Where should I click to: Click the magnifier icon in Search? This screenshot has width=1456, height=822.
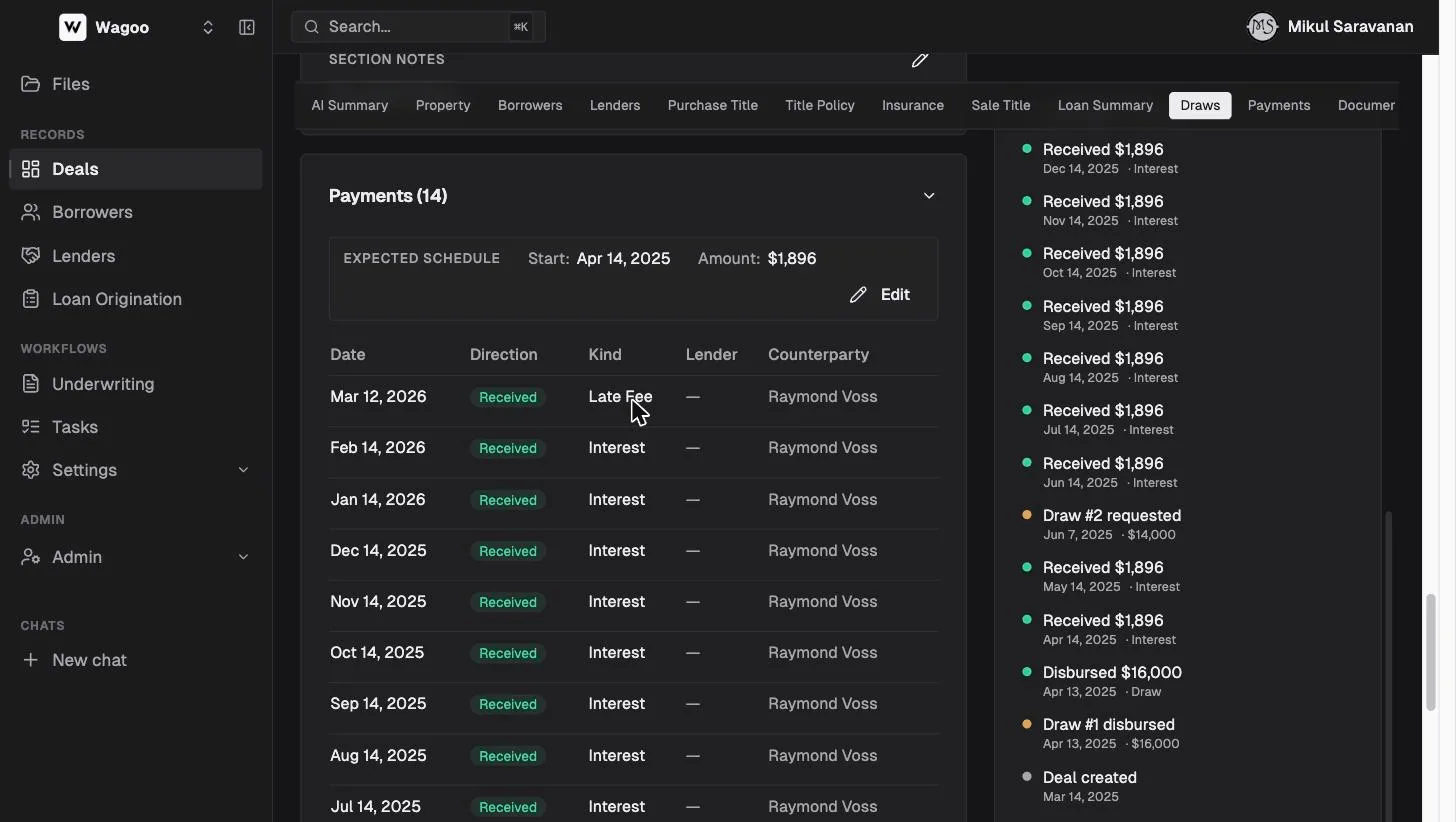[312, 27]
